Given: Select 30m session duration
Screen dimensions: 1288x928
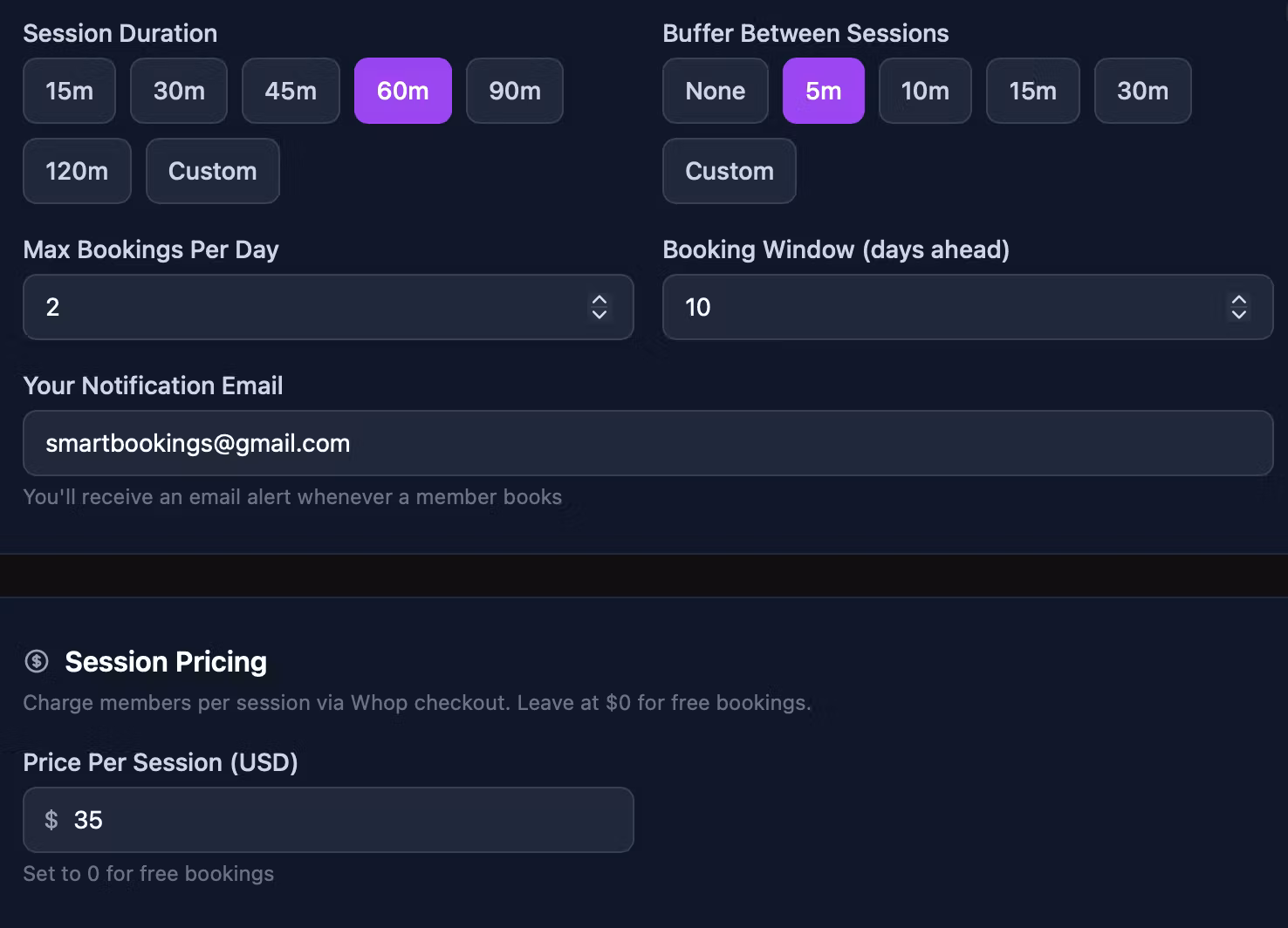Looking at the screenshot, I should [x=179, y=91].
